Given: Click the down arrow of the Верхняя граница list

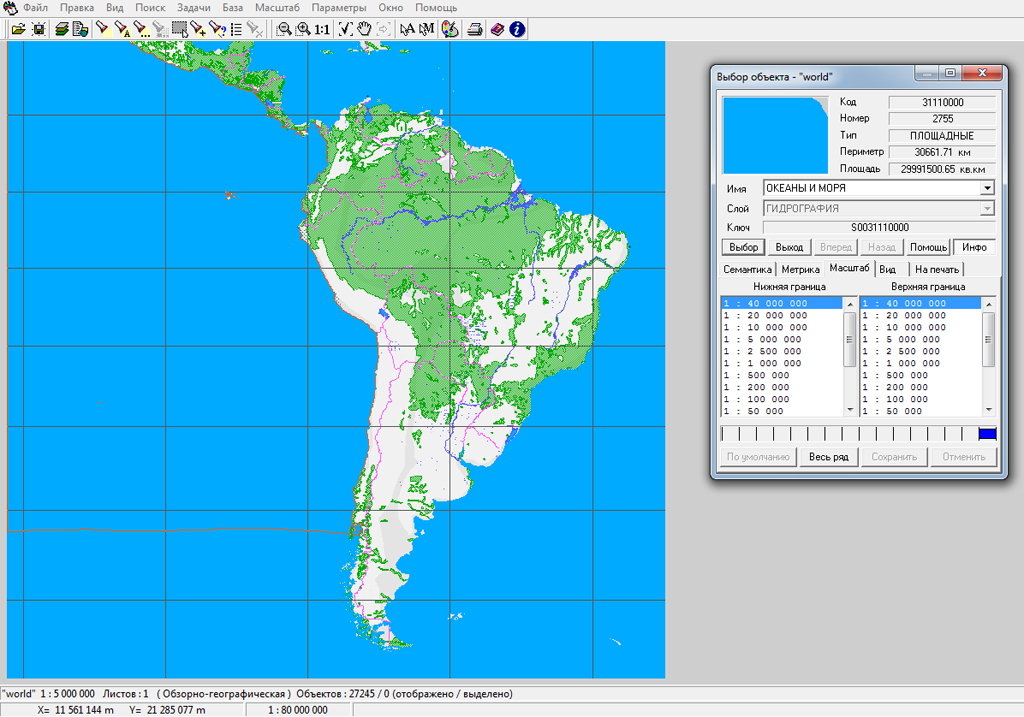Looking at the screenshot, I should point(988,410).
